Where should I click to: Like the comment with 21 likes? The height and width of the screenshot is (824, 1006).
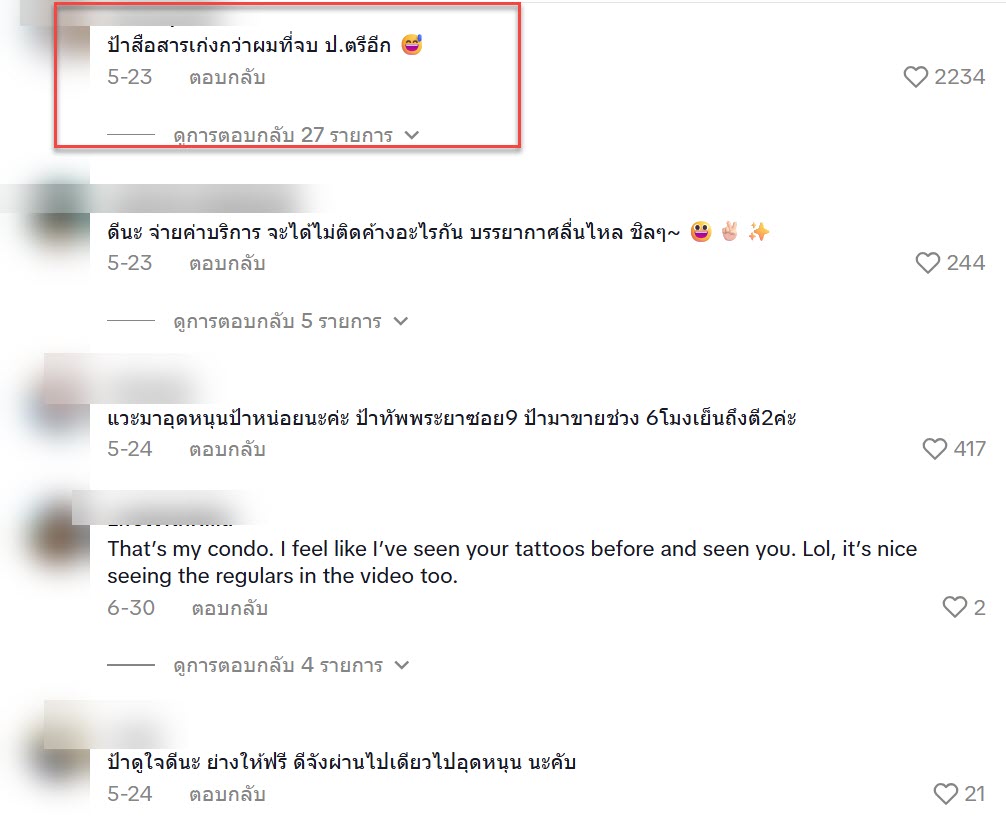(x=946, y=794)
